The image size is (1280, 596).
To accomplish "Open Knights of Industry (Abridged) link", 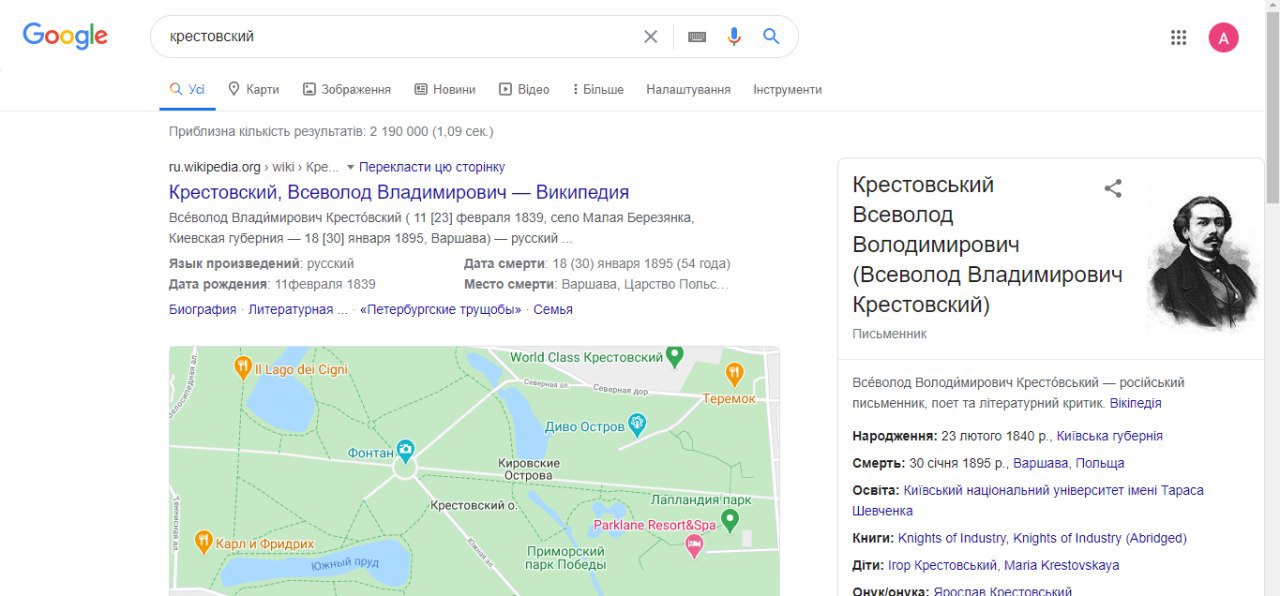I will tap(1100, 538).
